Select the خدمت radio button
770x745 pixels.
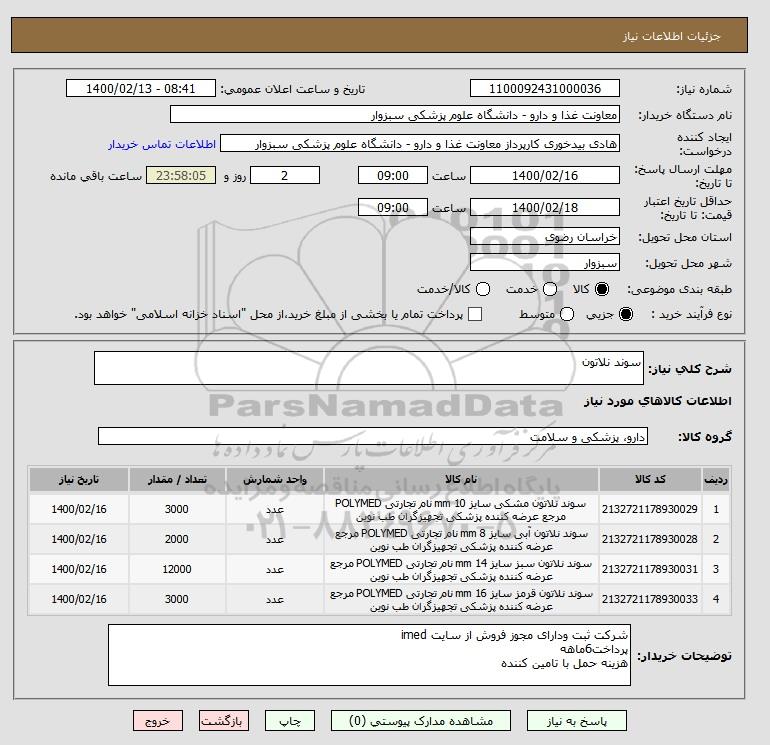coord(550,289)
